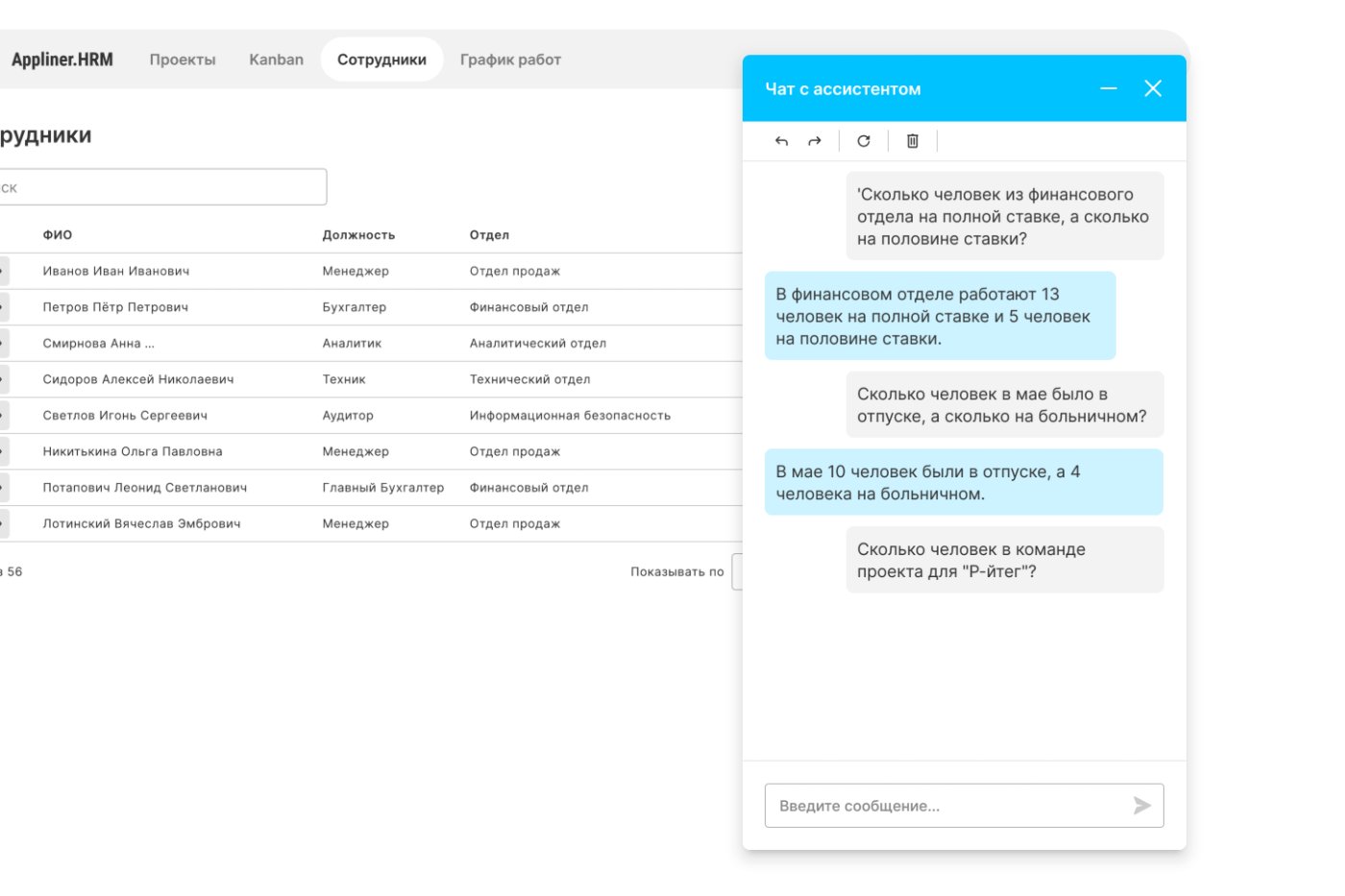Click the Бухгалтер position cell

[x=355, y=307]
